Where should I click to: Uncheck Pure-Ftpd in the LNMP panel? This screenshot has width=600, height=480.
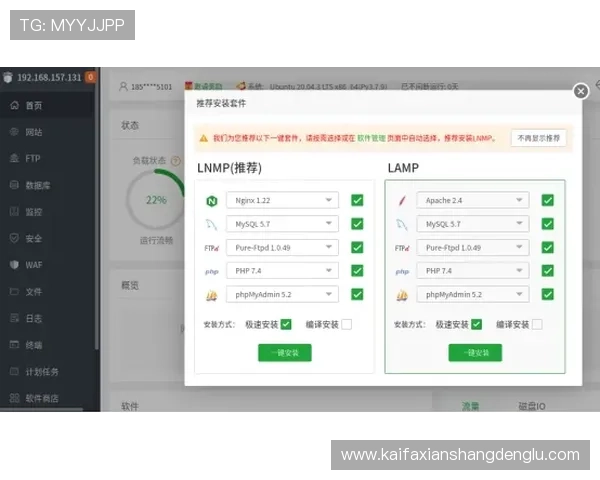coord(357,247)
